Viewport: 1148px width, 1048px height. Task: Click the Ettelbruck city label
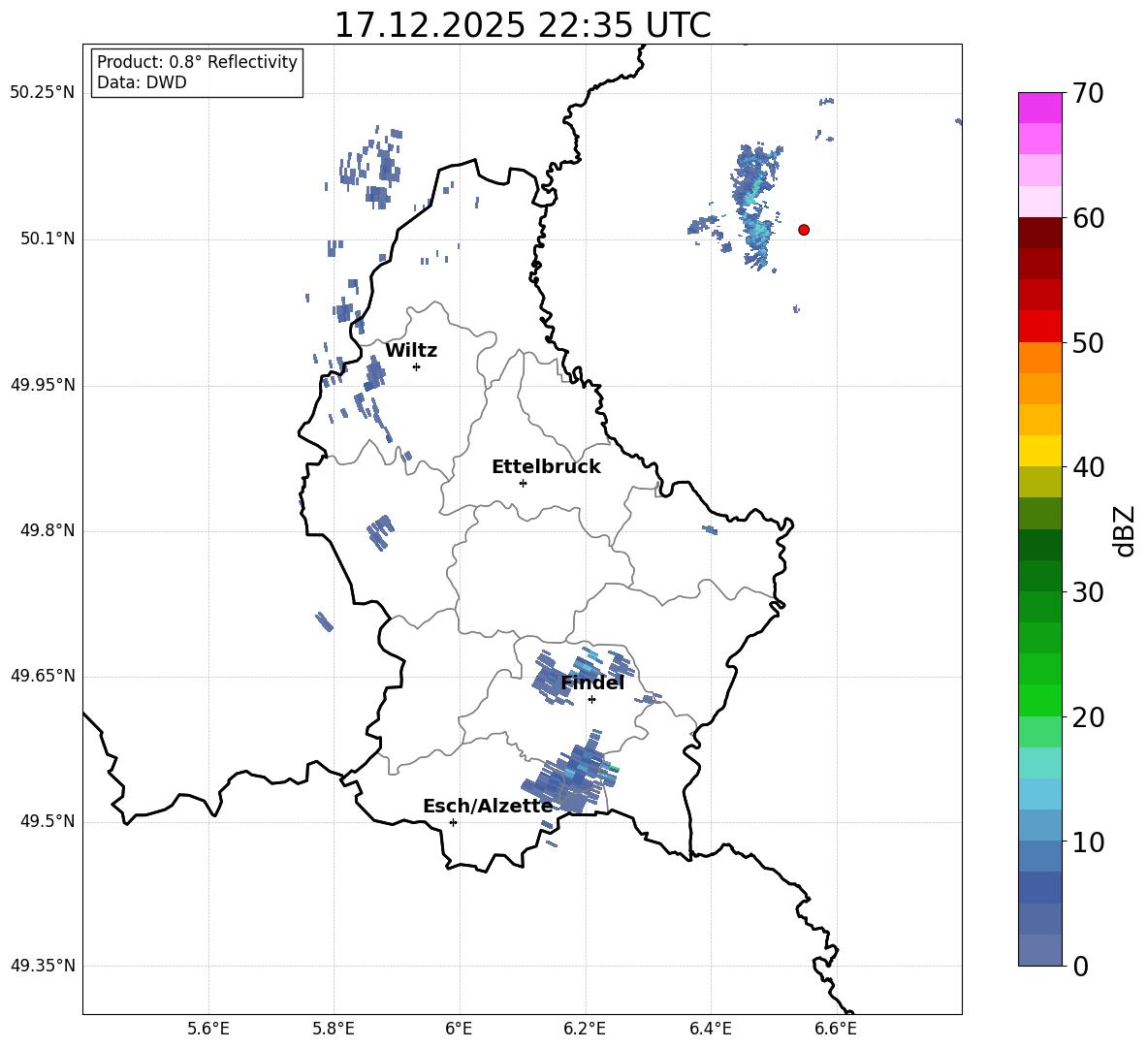pyautogui.click(x=546, y=467)
